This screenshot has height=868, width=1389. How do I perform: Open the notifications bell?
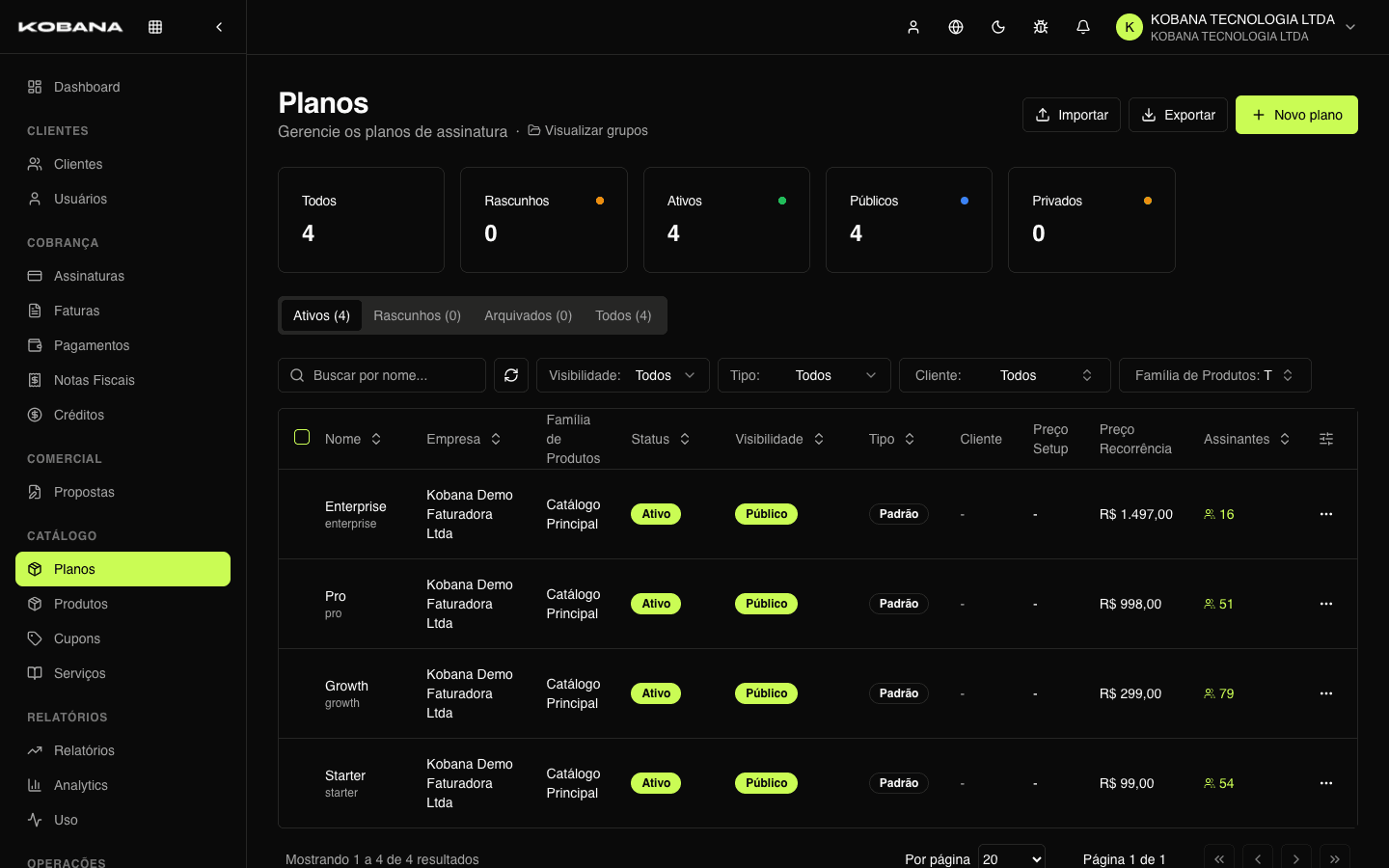tap(1083, 27)
